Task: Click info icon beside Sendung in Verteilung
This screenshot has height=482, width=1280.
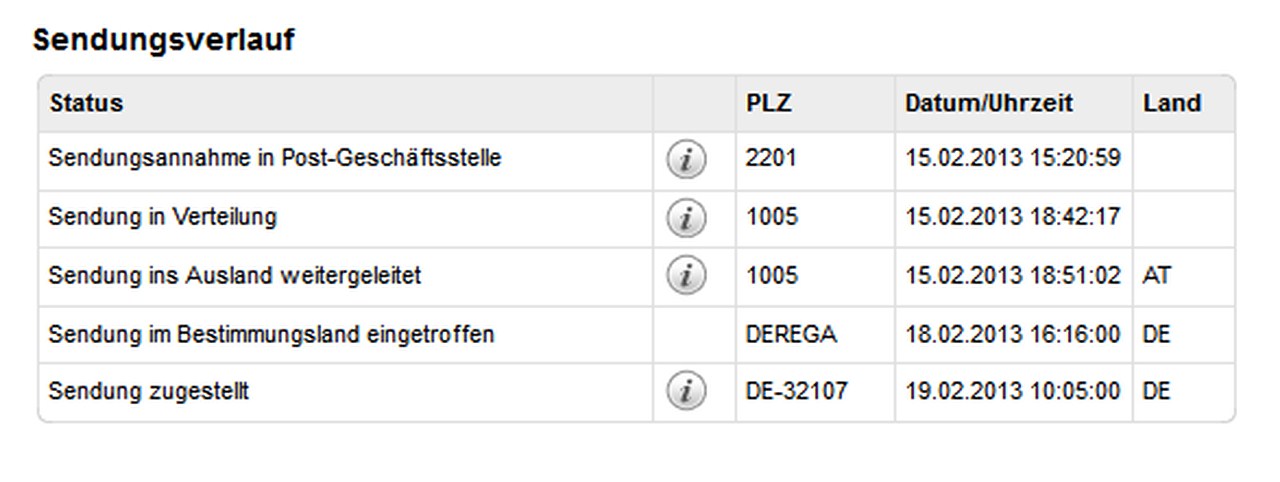Action: tap(685, 218)
